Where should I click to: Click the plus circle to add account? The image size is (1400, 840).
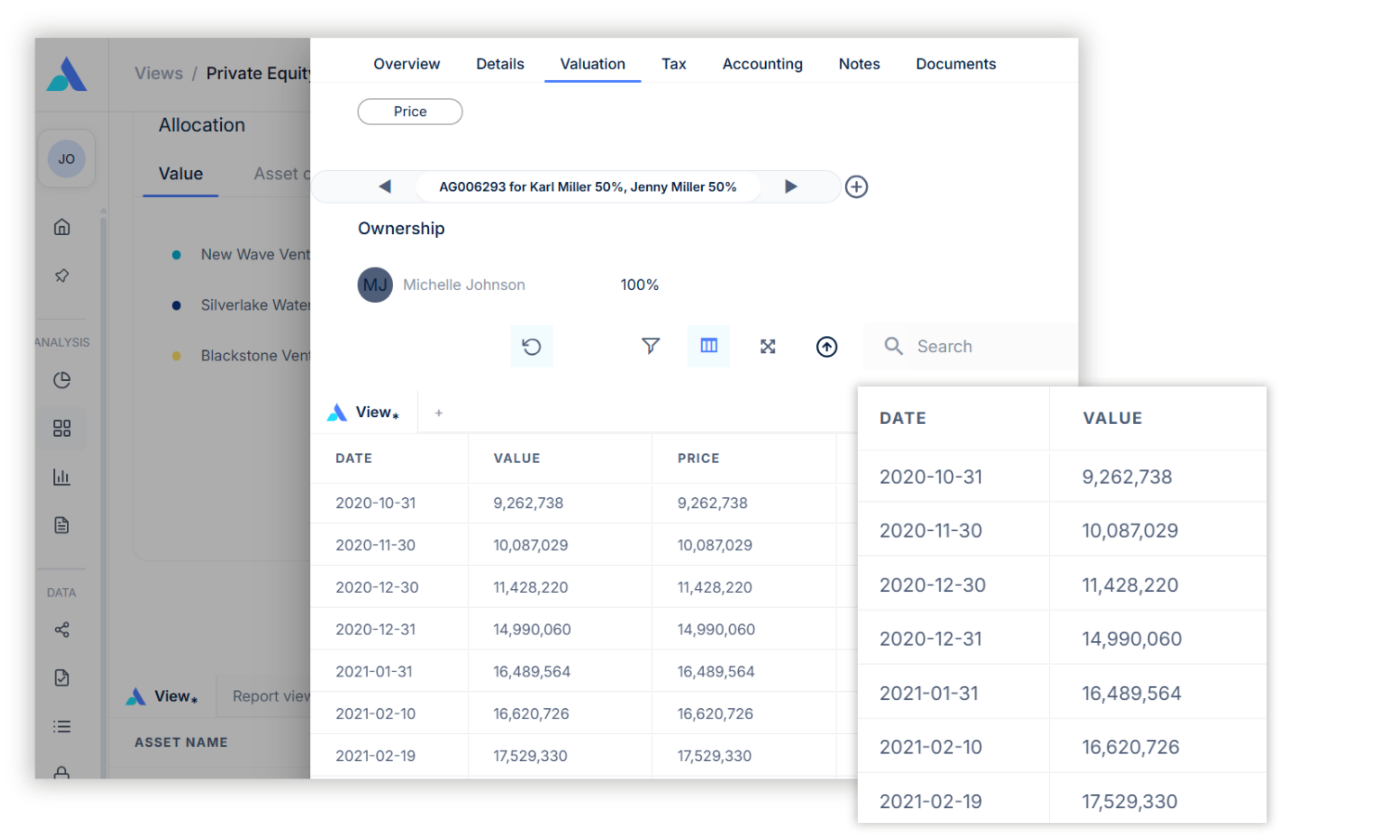[856, 187]
